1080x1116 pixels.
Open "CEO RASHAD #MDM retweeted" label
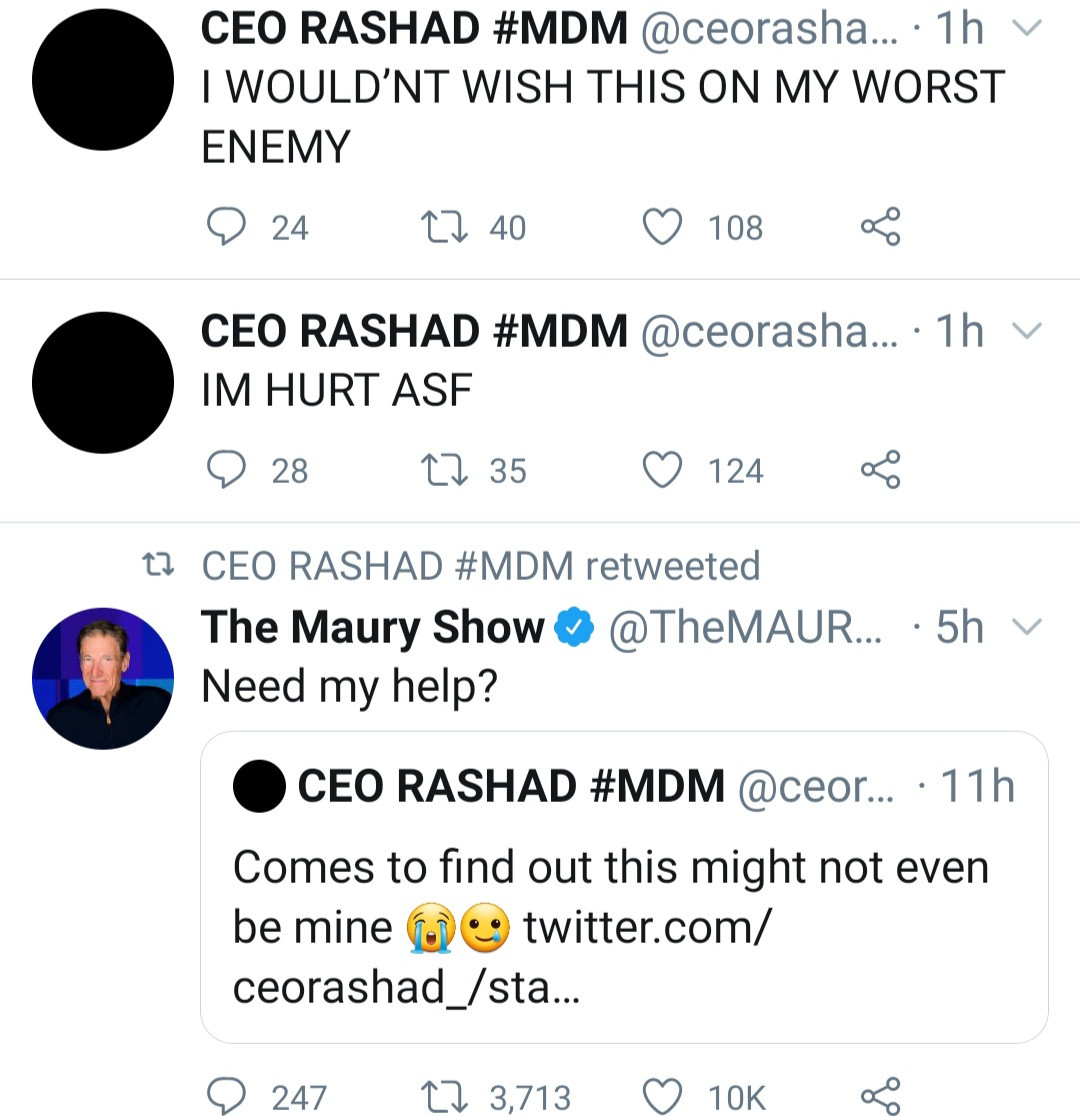coord(480,566)
